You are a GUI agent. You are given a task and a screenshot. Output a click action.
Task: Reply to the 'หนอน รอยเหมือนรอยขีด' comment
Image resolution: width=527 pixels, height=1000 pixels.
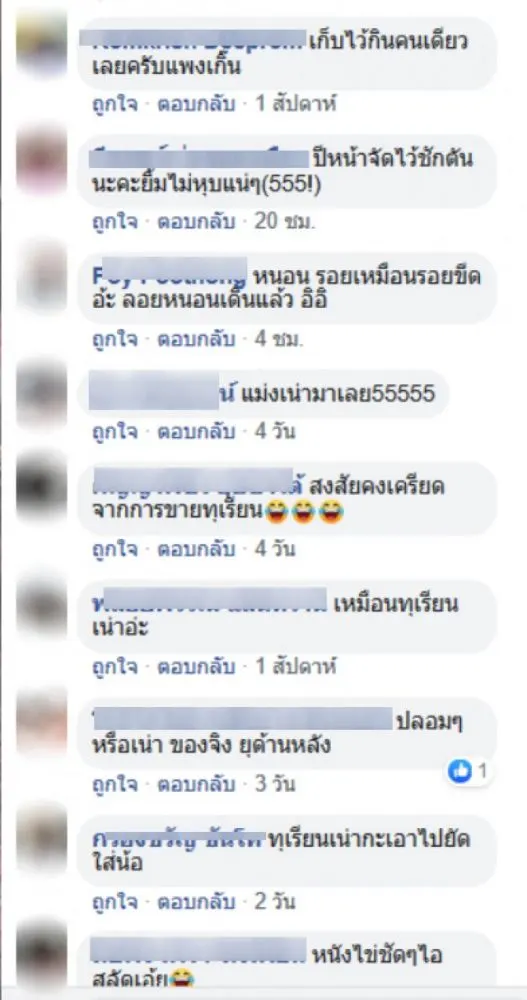point(196,338)
